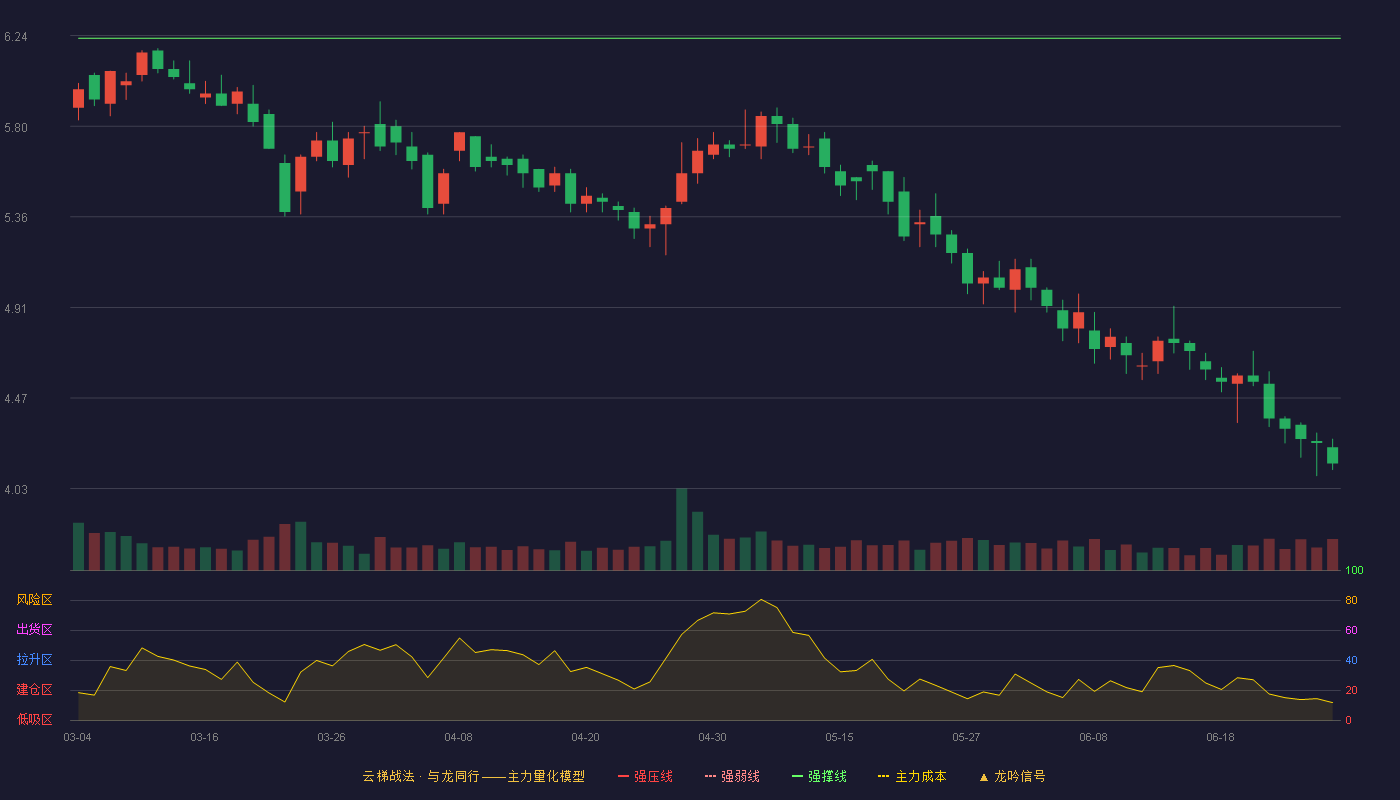Click the 出货区 zone label
The height and width of the screenshot is (800, 1400).
[34, 630]
